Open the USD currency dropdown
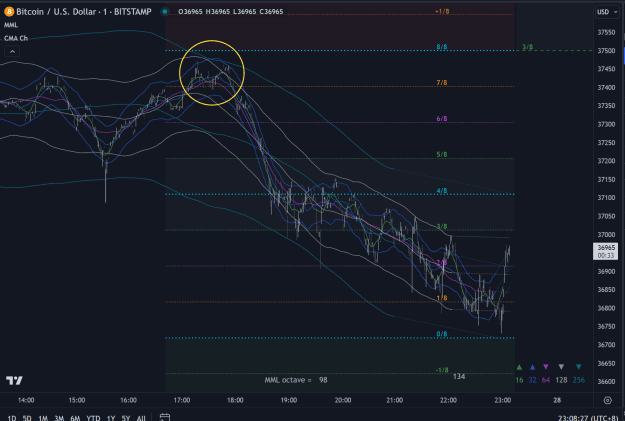The width and height of the screenshot is (625, 421). click(x=607, y=12)
